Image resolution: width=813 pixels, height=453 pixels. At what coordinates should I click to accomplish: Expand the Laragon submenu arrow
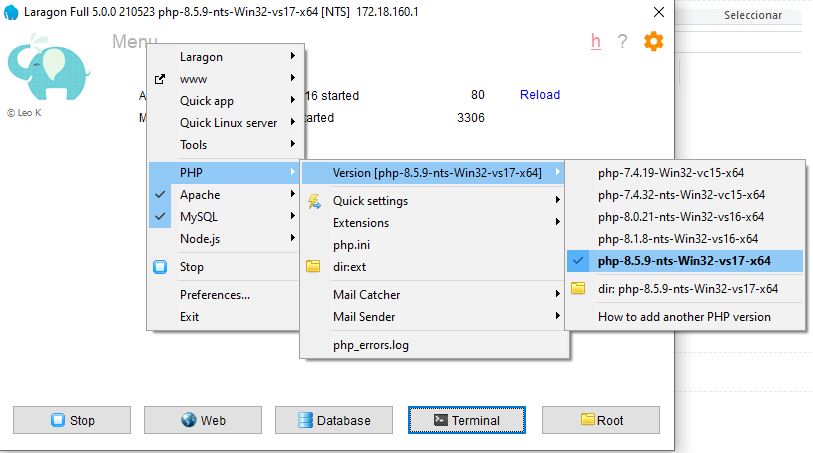[x=292, y=56]
